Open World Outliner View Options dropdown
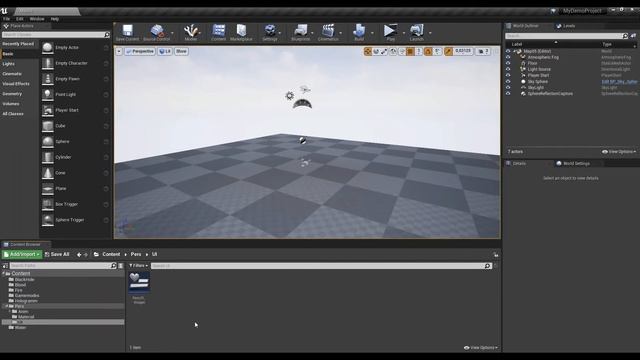Image resolution: width=640 pixels, height=360 pixels. point(619,152)
